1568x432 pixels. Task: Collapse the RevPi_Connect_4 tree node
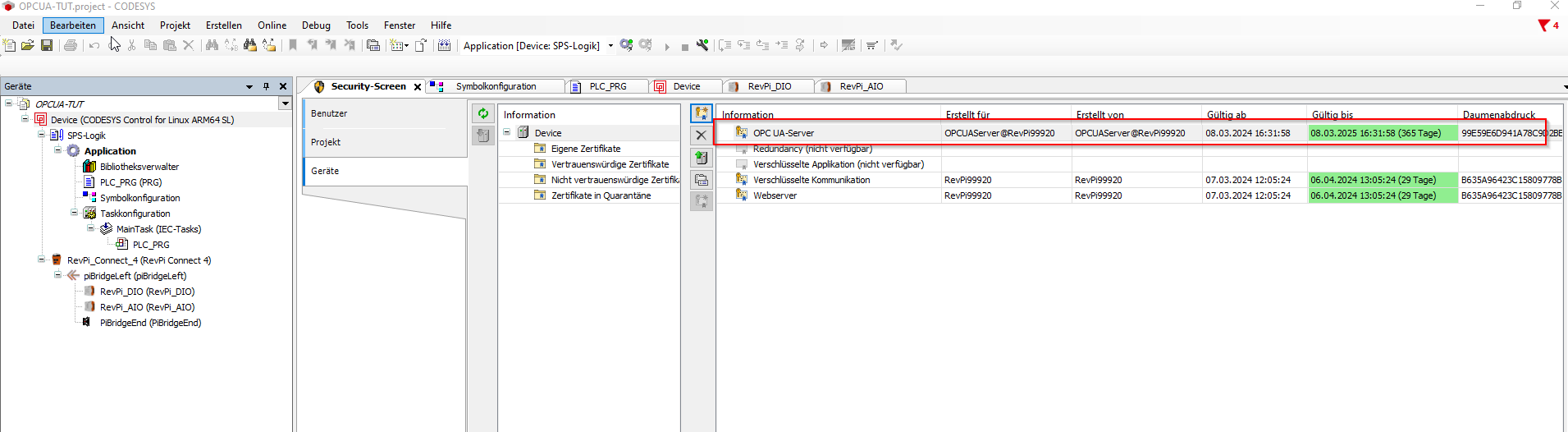click(x=42, y=260)
